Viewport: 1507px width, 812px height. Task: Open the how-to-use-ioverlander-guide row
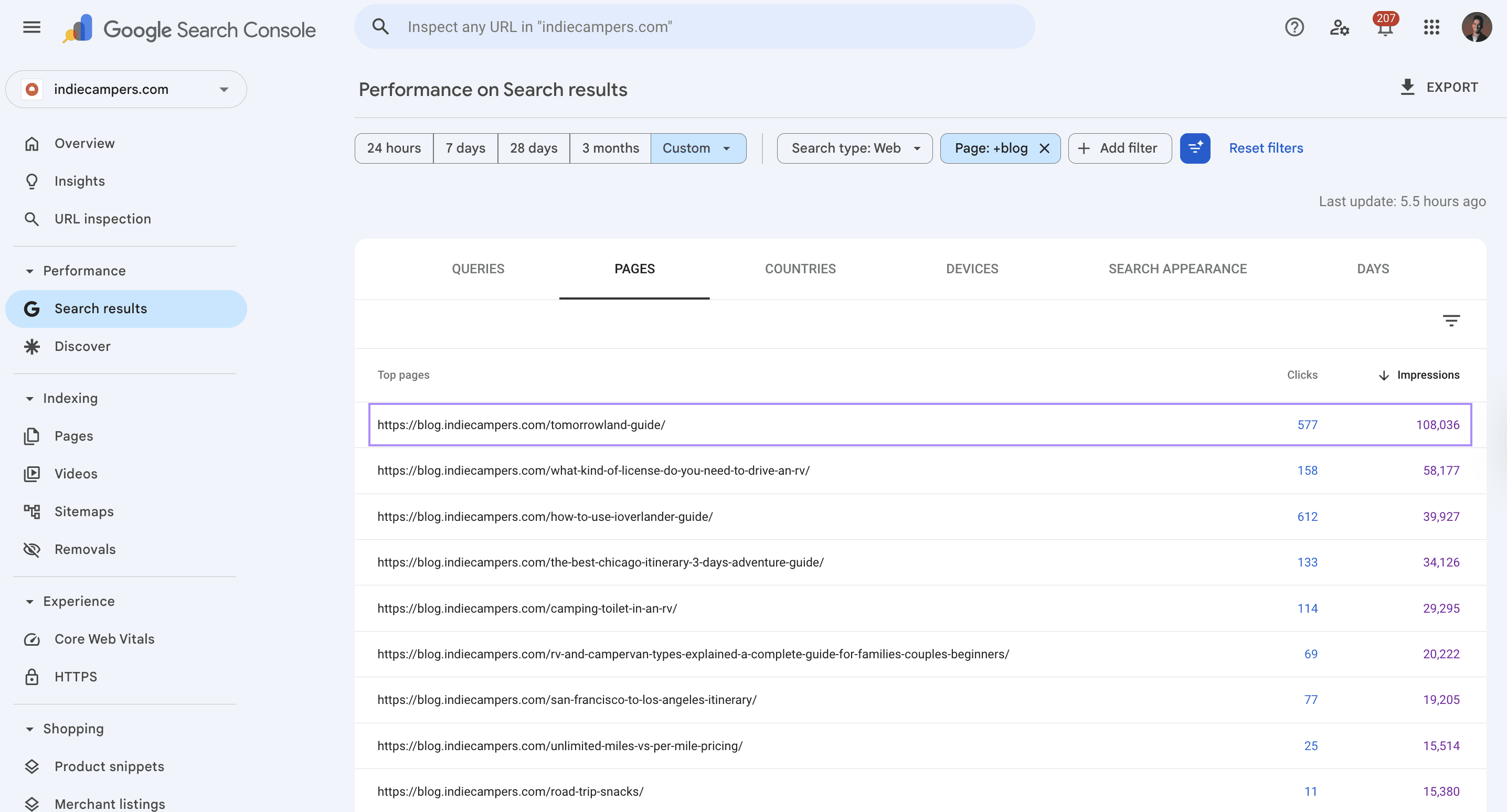(x=920, y=517)
